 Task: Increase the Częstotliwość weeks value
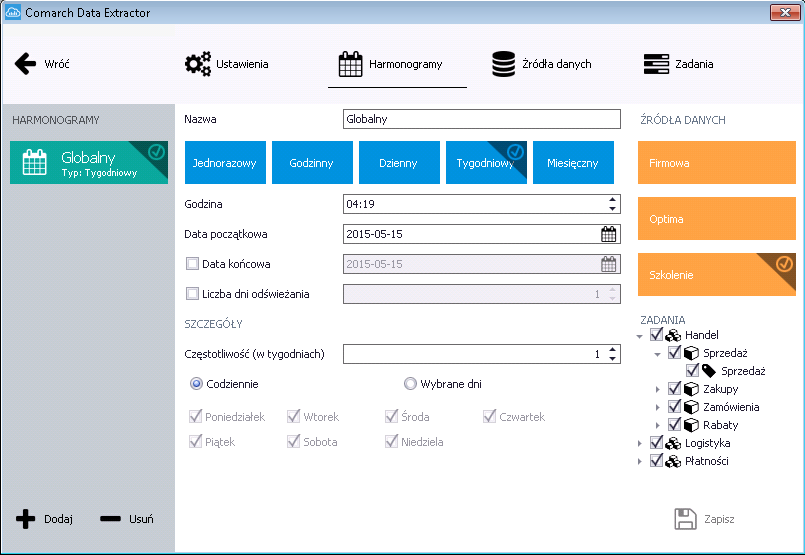pos(612,350)
